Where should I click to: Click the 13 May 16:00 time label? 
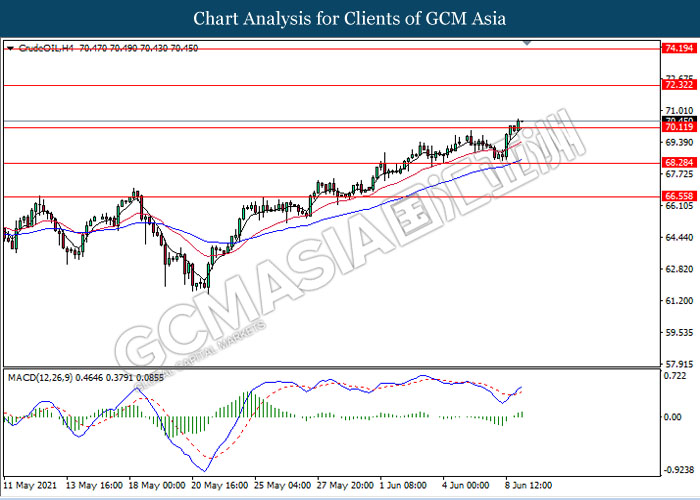94,485
